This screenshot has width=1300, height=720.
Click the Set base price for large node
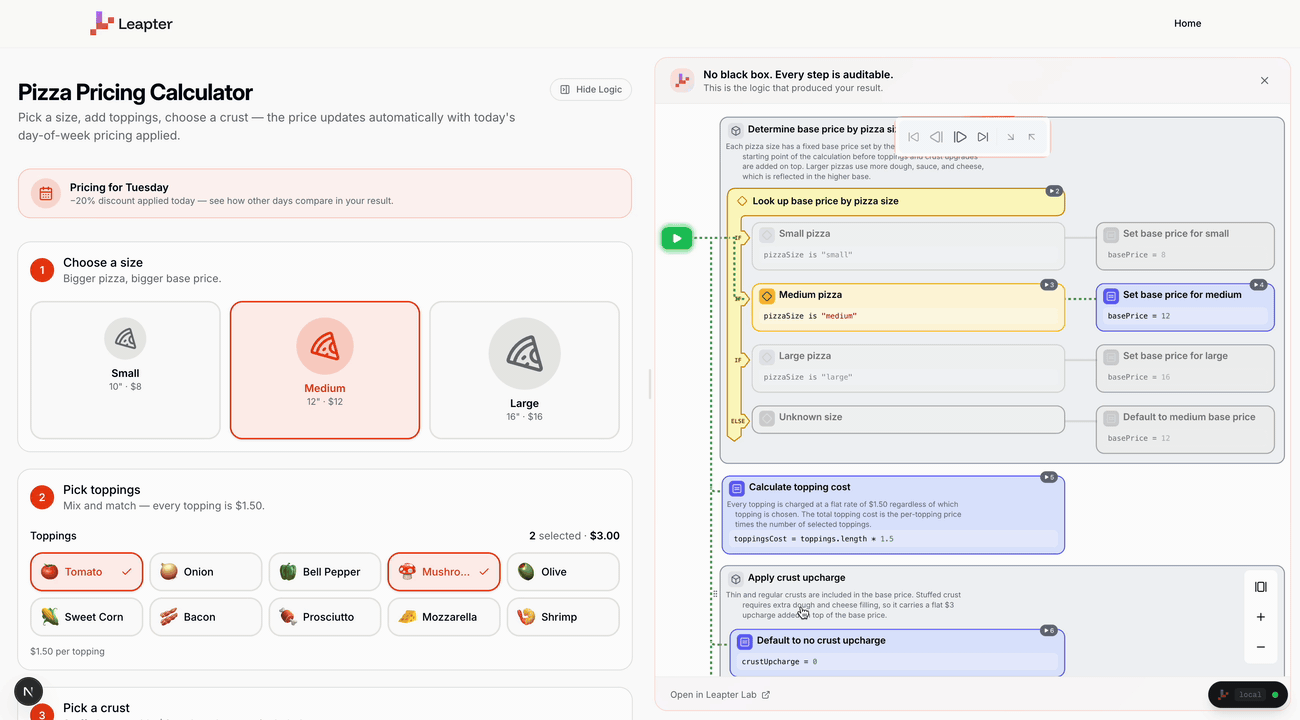point(1185,368)
